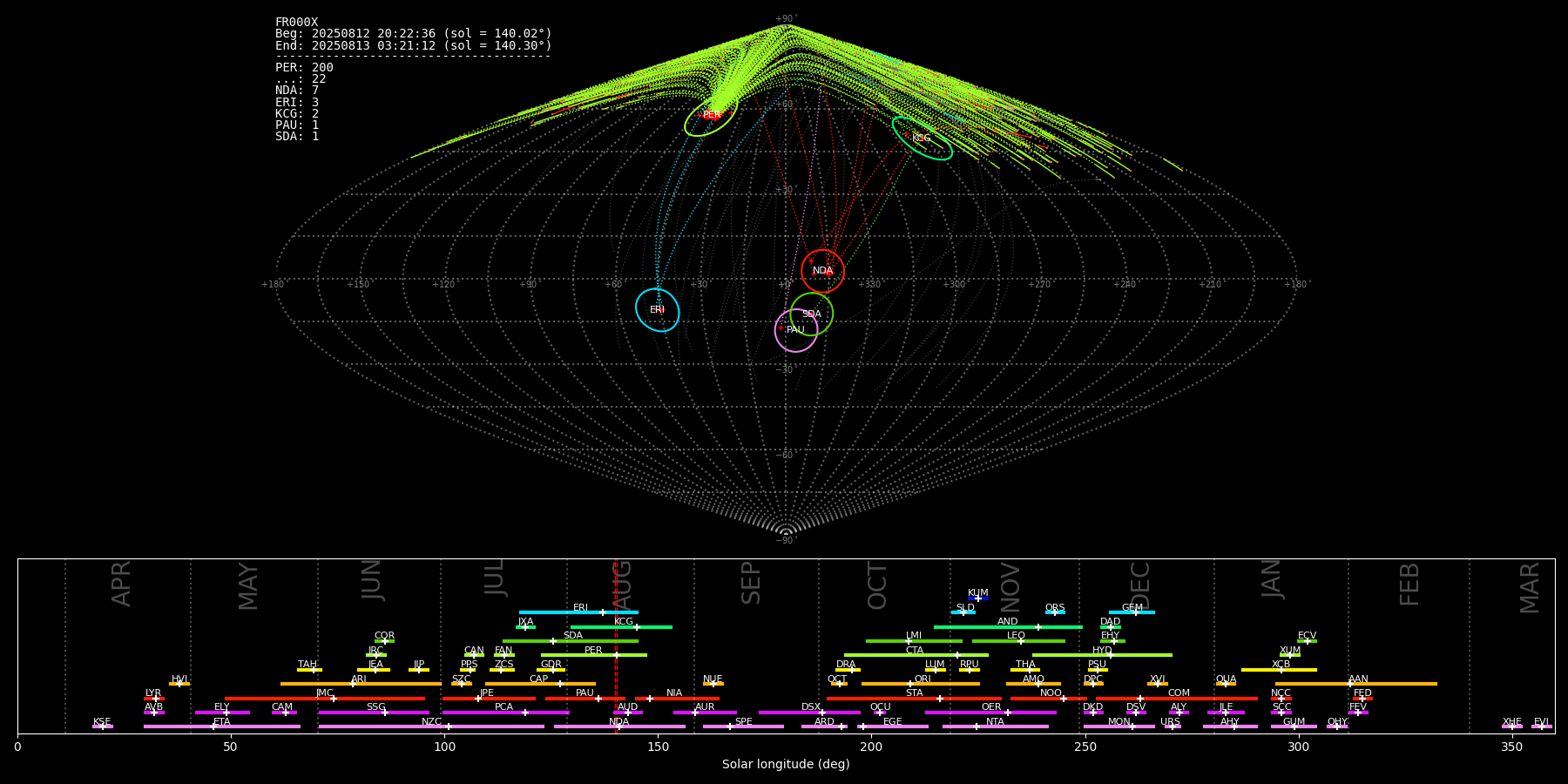Screen dimensions: 1568x784
Task: Click the DEC month label on the timeline
Action: 1140,585
